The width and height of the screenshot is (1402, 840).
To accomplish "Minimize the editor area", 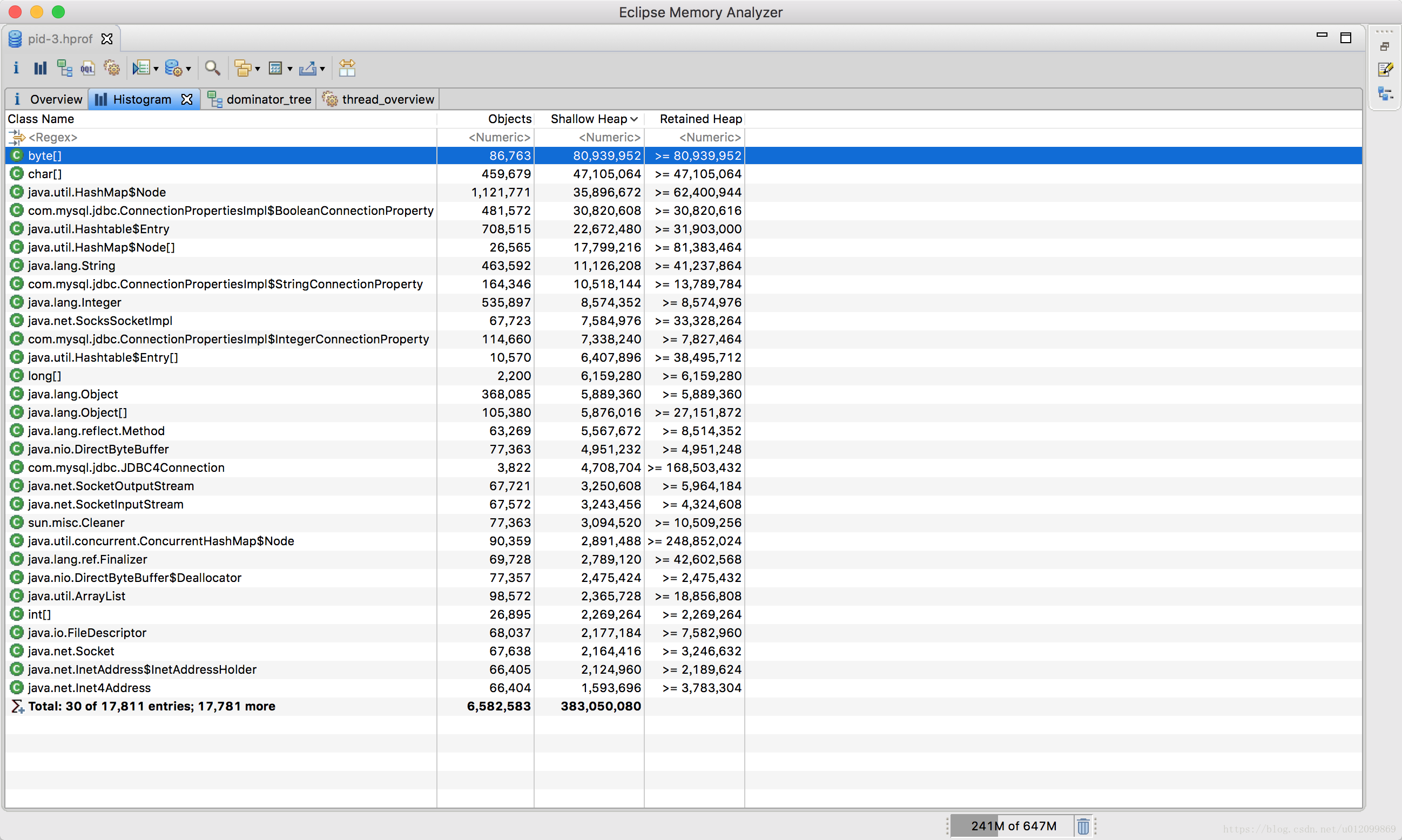I will (x=1322, y=36).
